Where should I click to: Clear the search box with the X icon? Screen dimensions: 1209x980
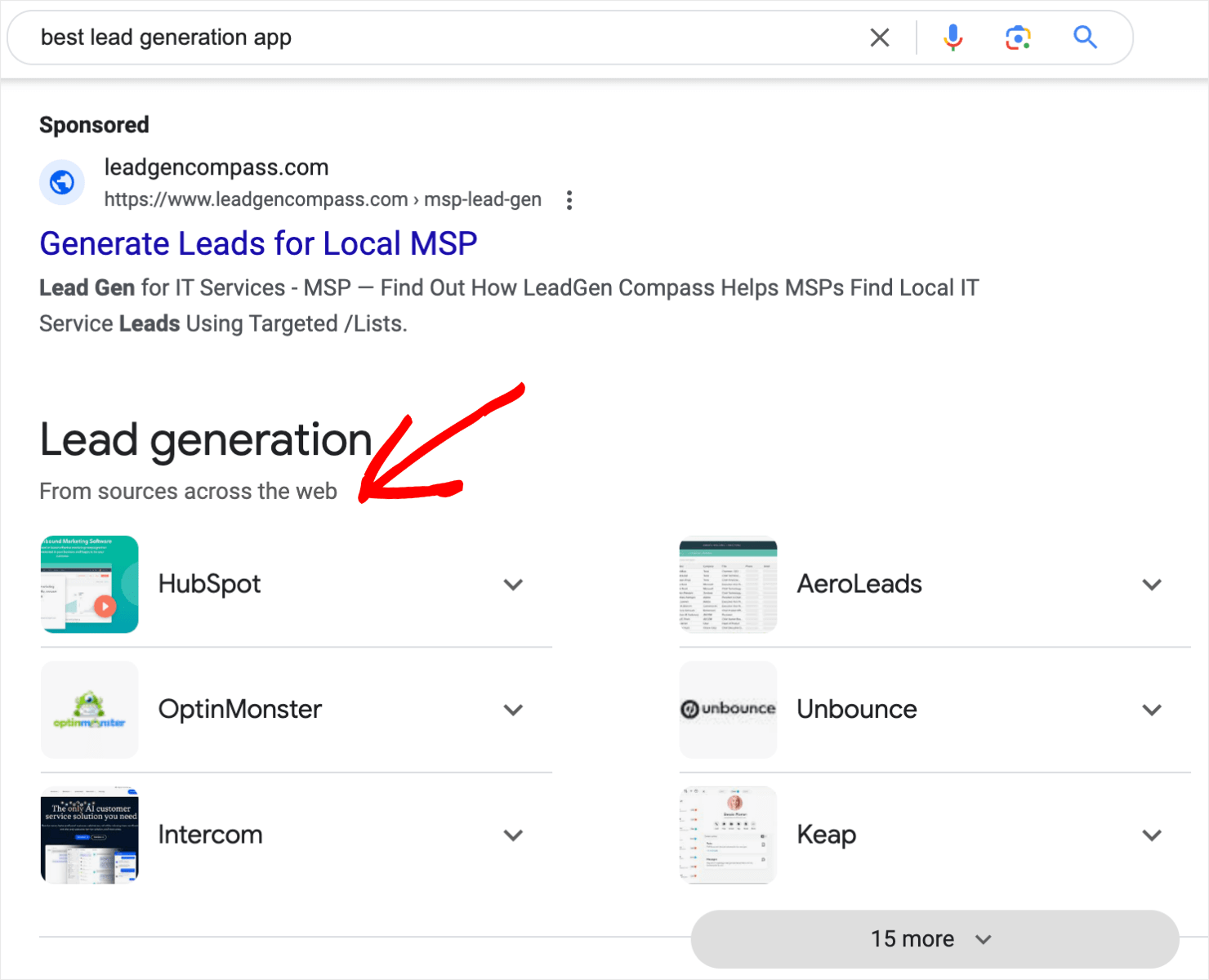[880, 38]
